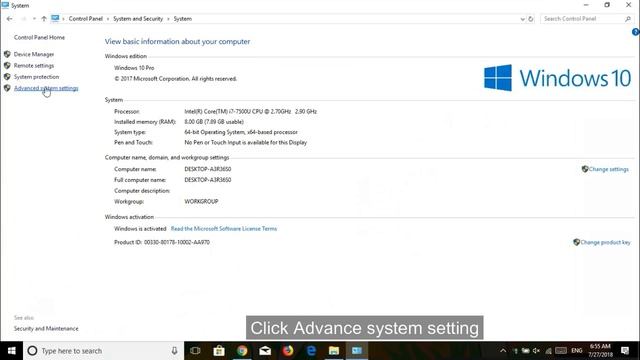Screen dimensions: 640x360
Task: Click the WORKGROUP value text
Action: (x=201, y=202)
